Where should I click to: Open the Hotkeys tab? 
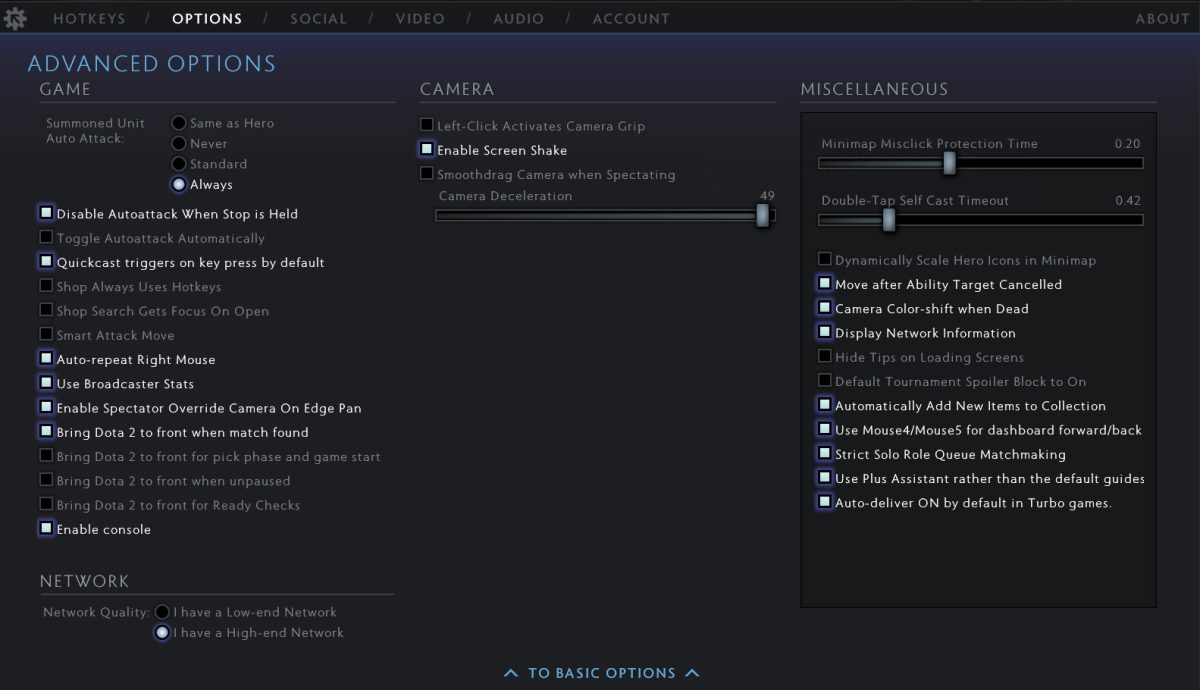pyautogui.click(x=91, y=18)
